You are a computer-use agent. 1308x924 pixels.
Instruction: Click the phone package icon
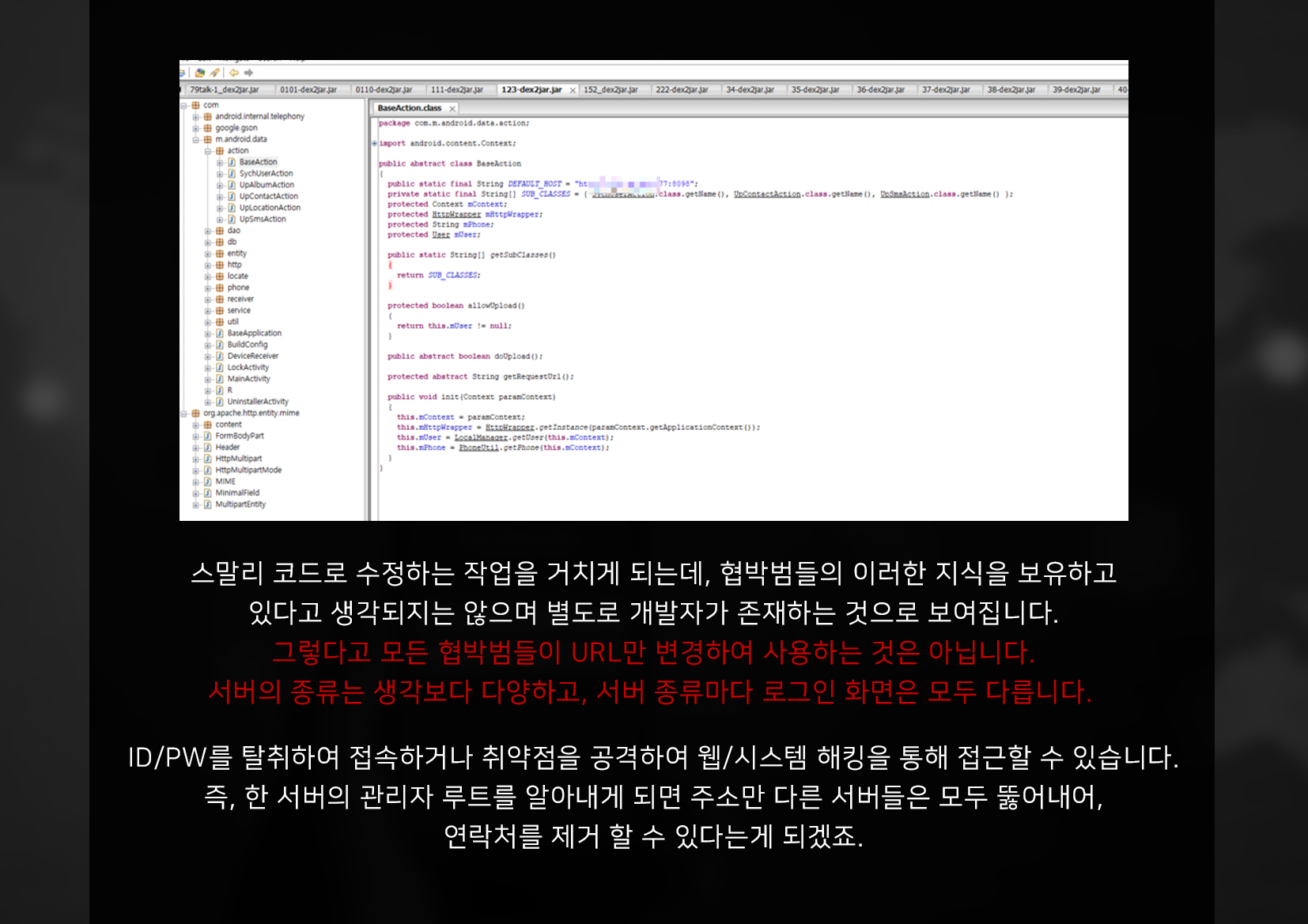point(220,288)
